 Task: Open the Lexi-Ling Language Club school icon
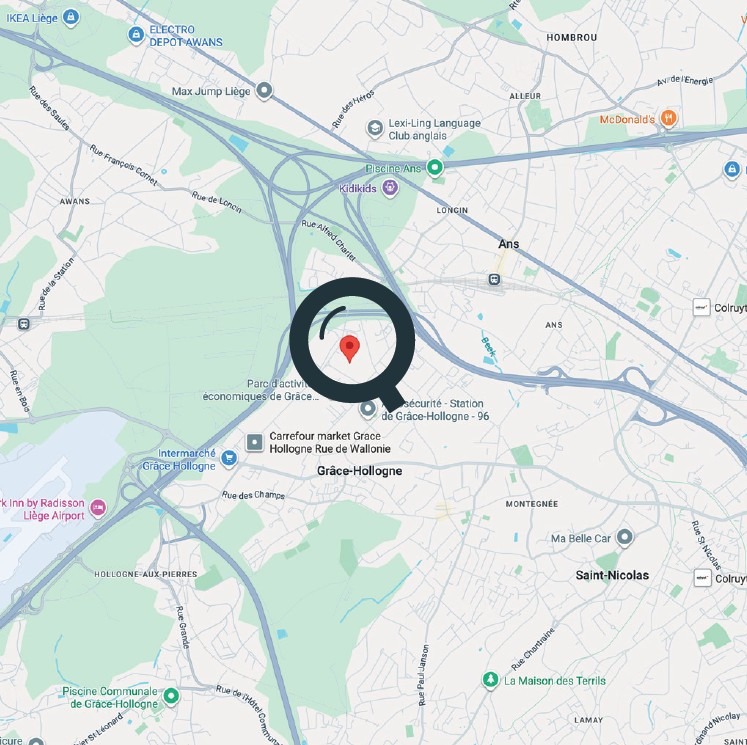click(375, 129)
